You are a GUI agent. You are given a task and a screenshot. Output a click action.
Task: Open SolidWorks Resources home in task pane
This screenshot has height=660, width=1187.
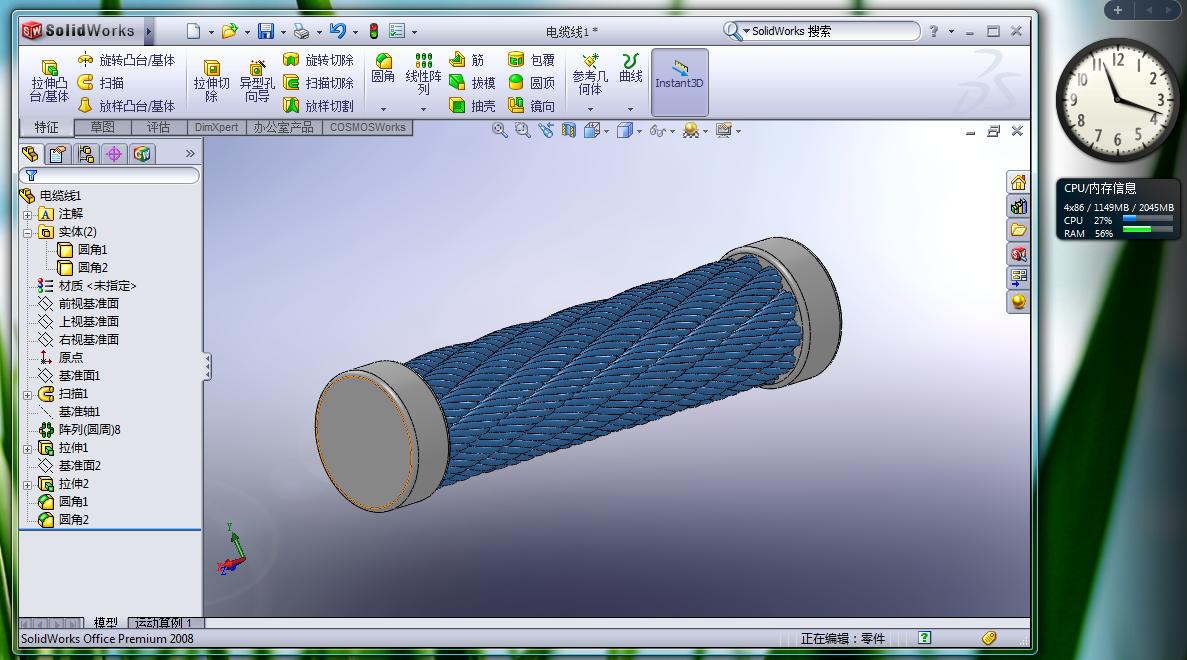point(1018,182)
